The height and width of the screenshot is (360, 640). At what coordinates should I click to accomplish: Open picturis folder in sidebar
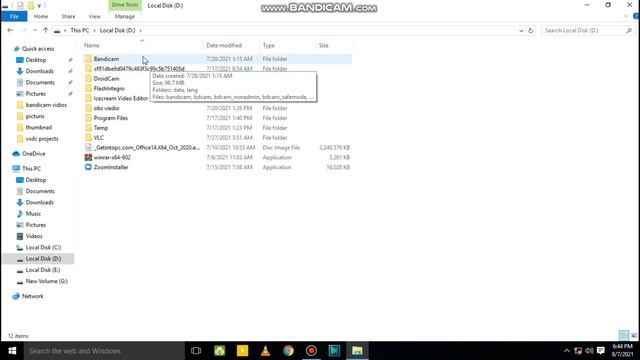point(35,116)
